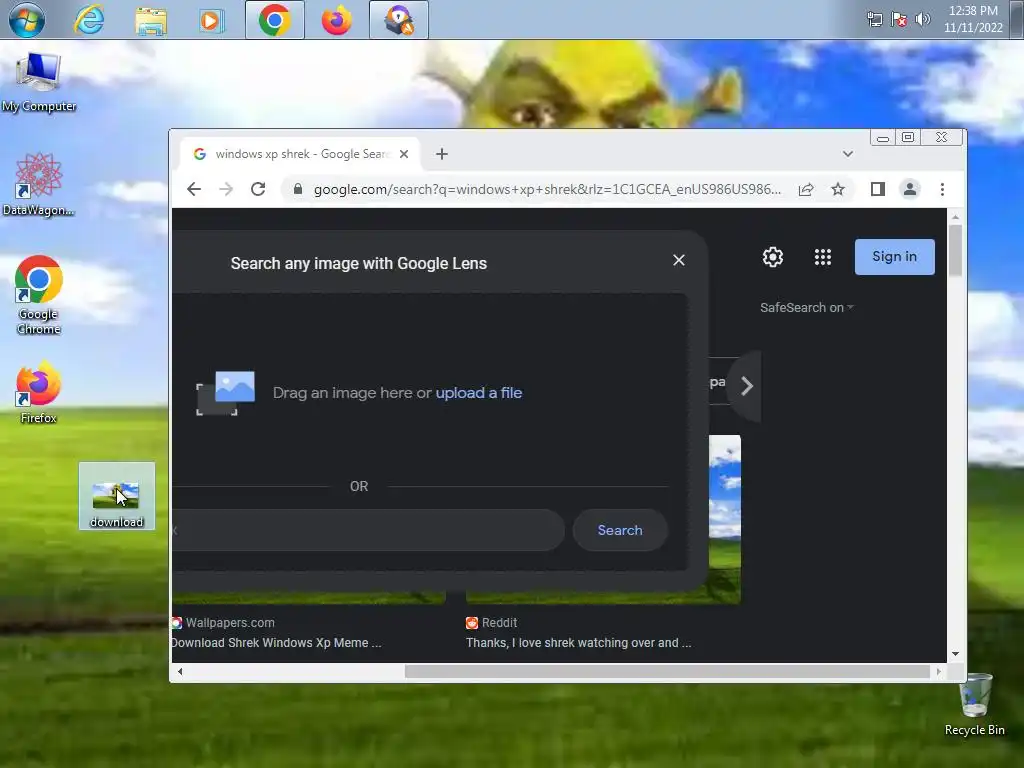Click the volume speaker tray icon
Viewport: 1024px width, 768px height.
tap(922, 20)
